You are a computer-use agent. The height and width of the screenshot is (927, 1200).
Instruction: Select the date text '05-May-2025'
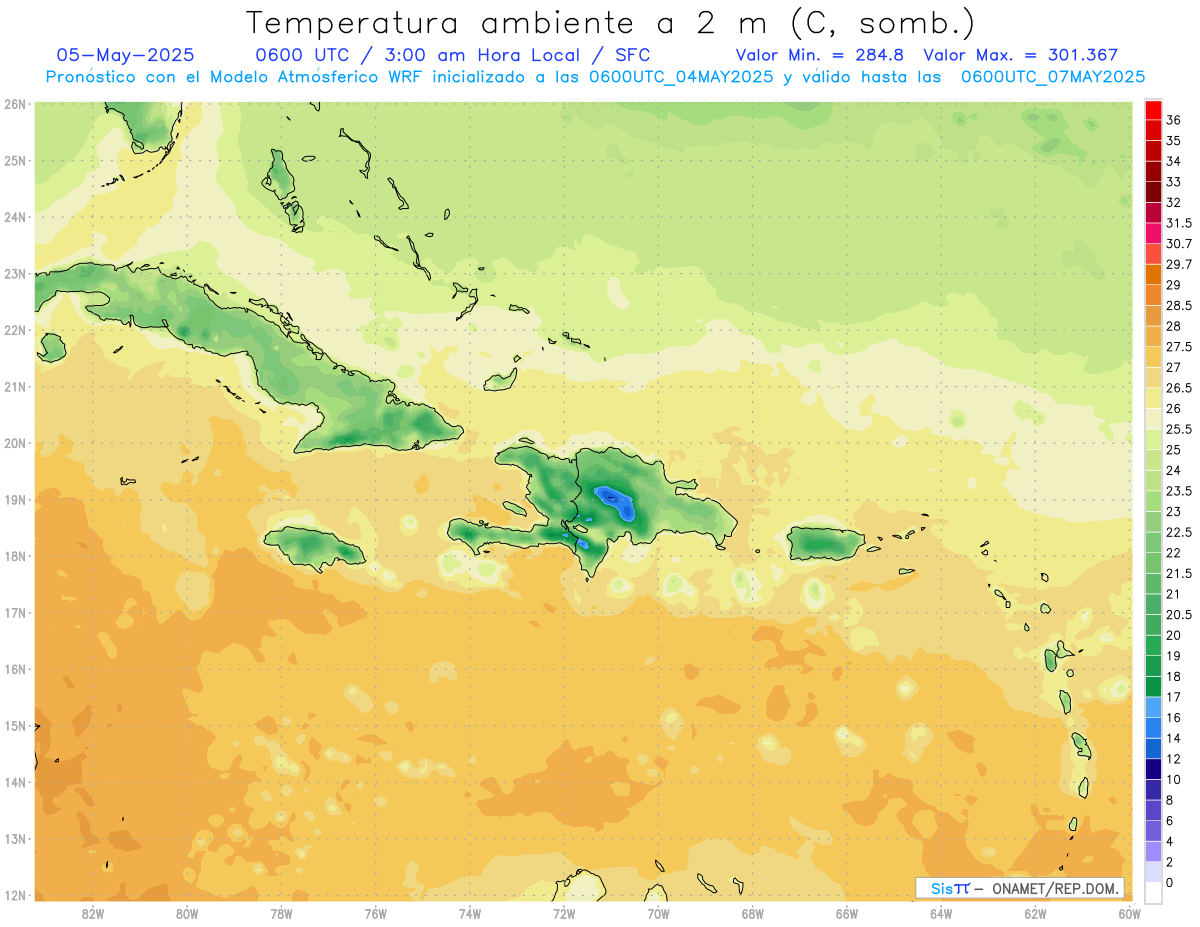click(x=125, y=55)
